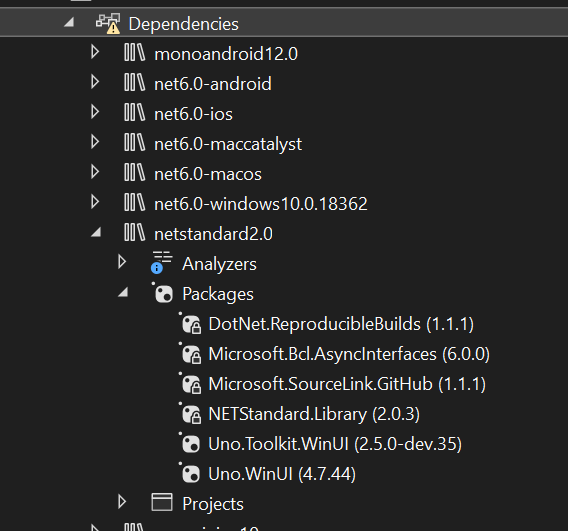Collapse the netstandard2.0 node
Screen dimensions: 568x531
(x=96, y=232)
